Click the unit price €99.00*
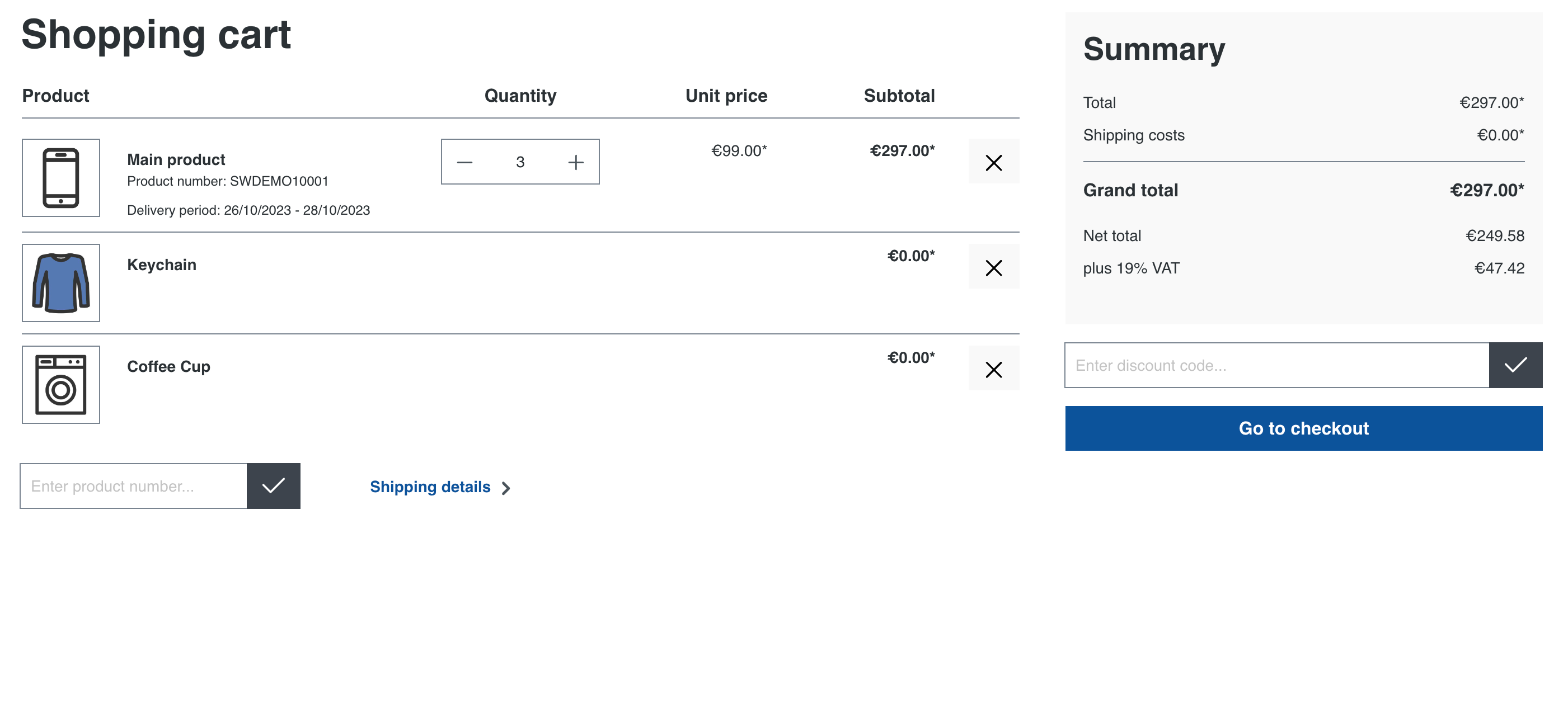1568x708 pixels. point(739,151)
